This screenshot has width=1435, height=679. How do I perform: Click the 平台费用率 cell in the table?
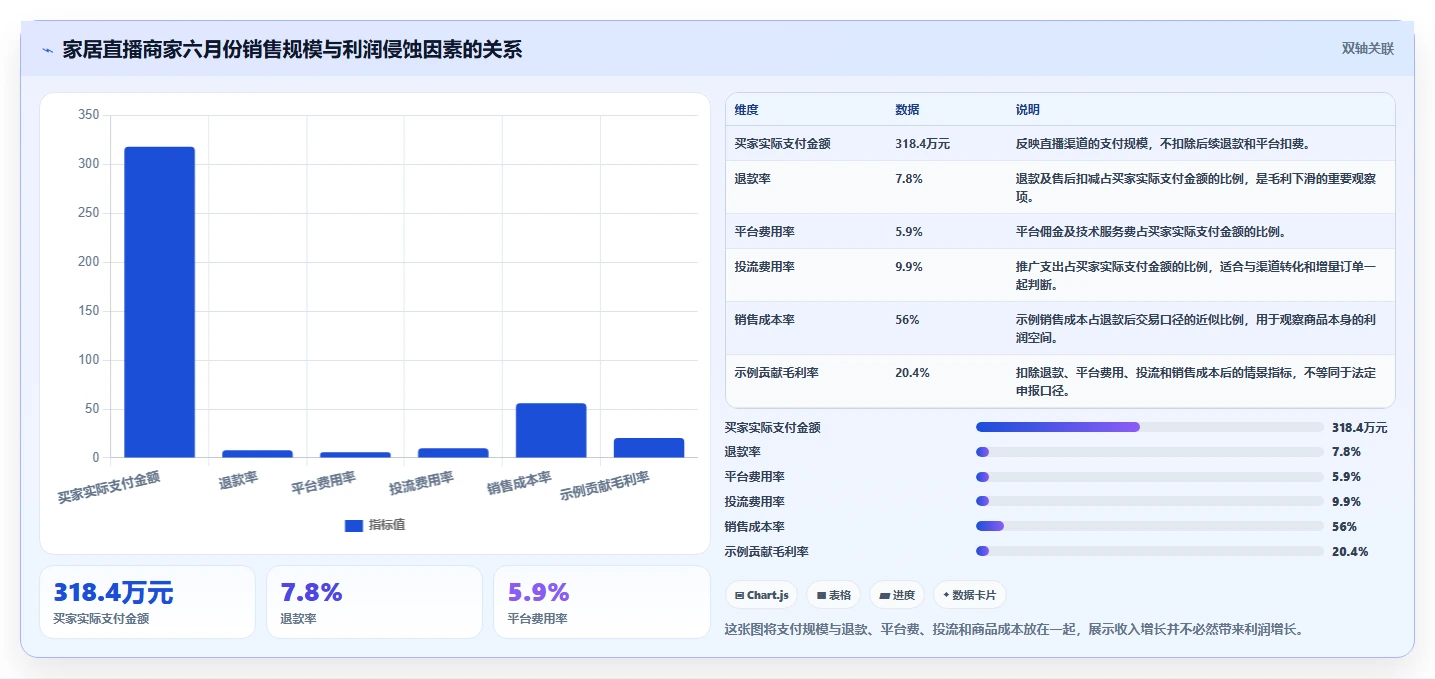pos(764,232)
